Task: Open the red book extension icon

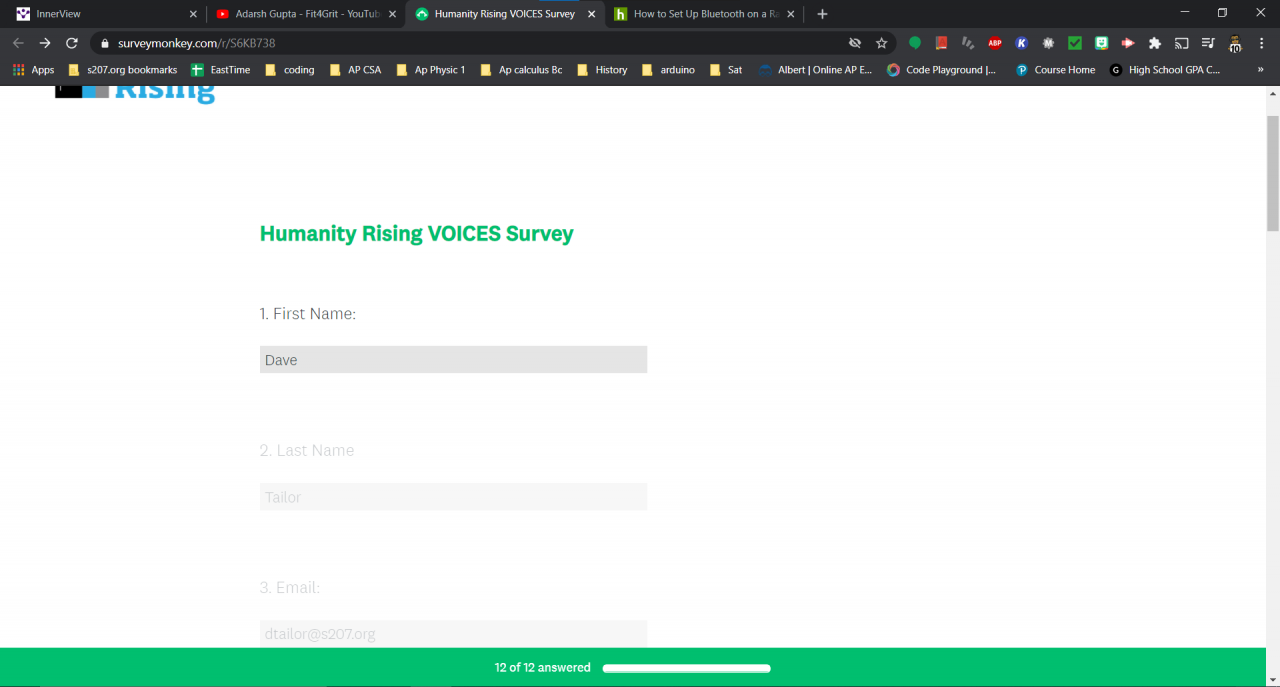Action: tap(941, 43)
